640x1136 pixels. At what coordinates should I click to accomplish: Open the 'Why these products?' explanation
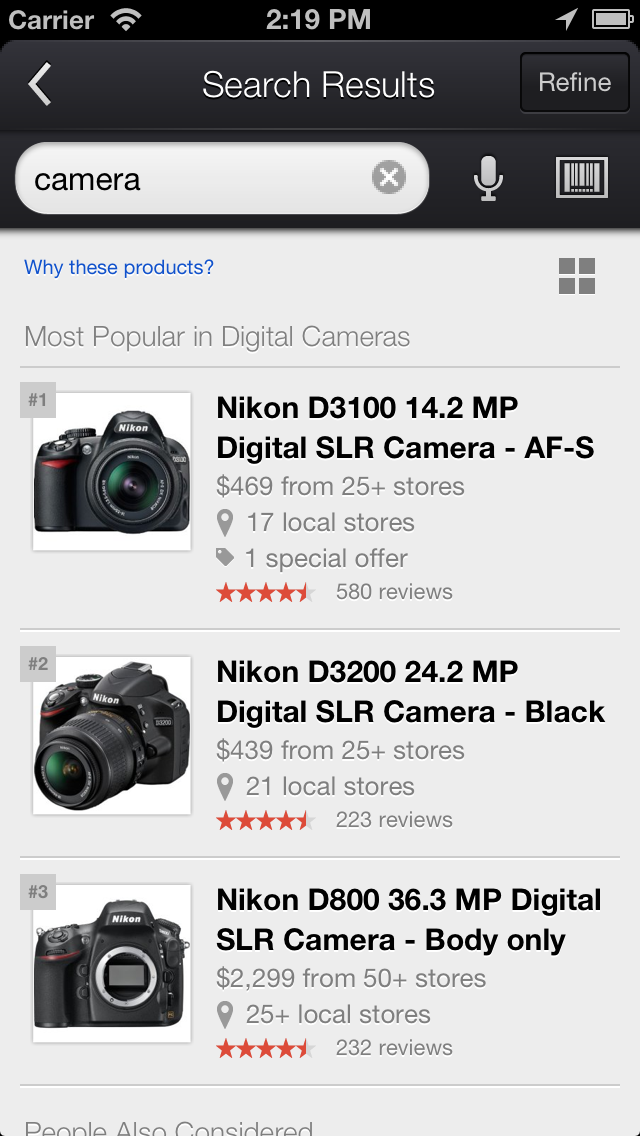pyautogui.click(x=117, y=267)
